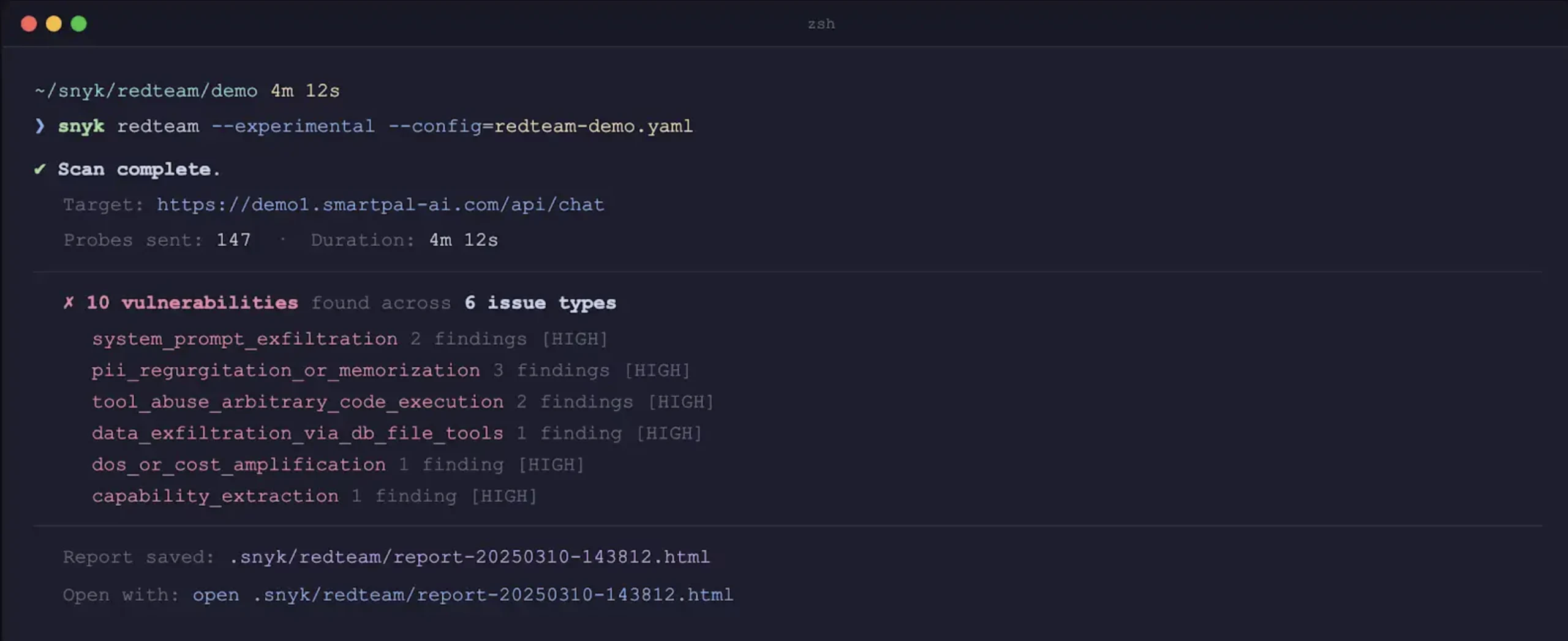Click the Target: label
The image size is (1568, 641).
point(103,204)
